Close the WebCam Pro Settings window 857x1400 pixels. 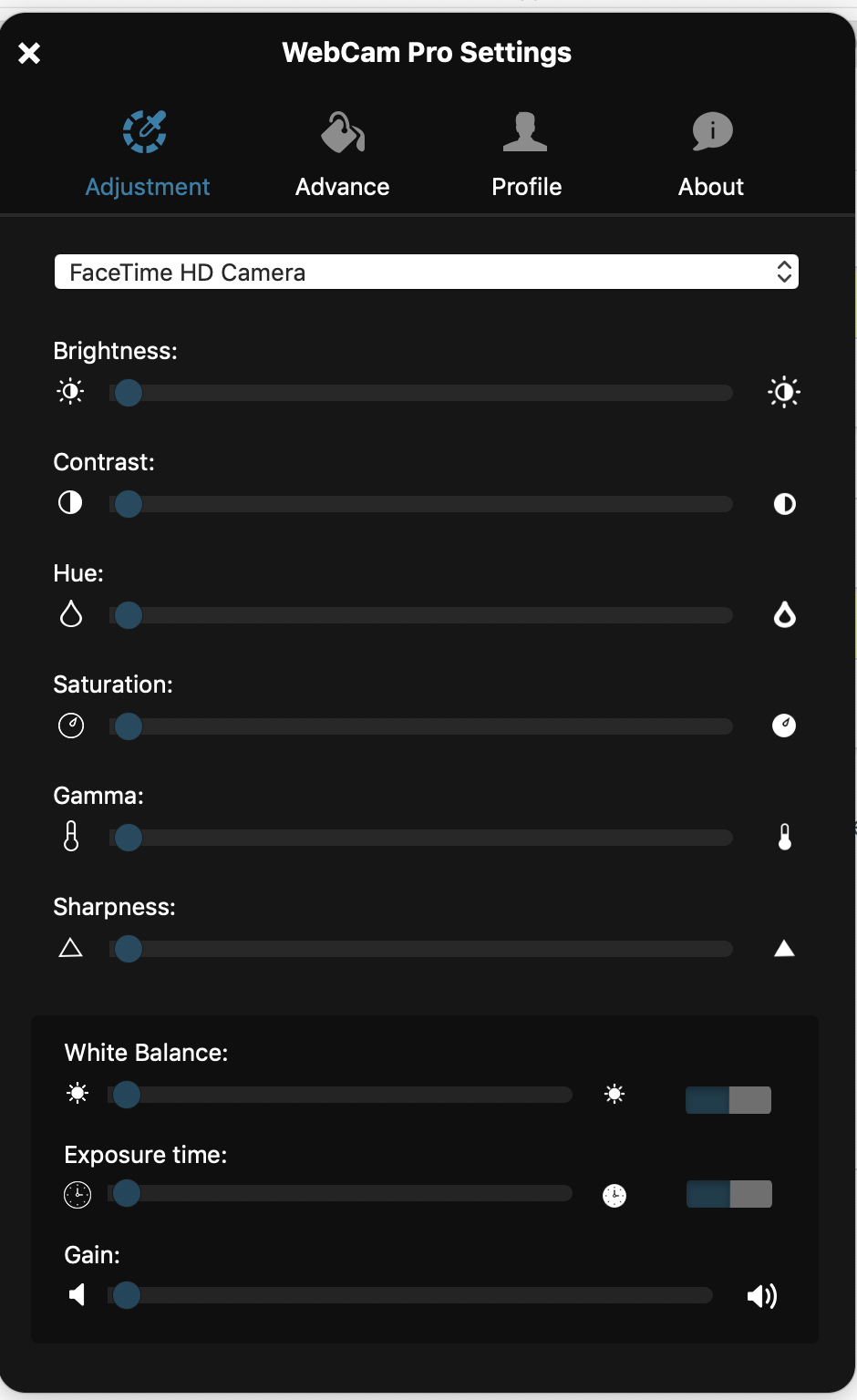pyautogui.click(x=29, y=53)
